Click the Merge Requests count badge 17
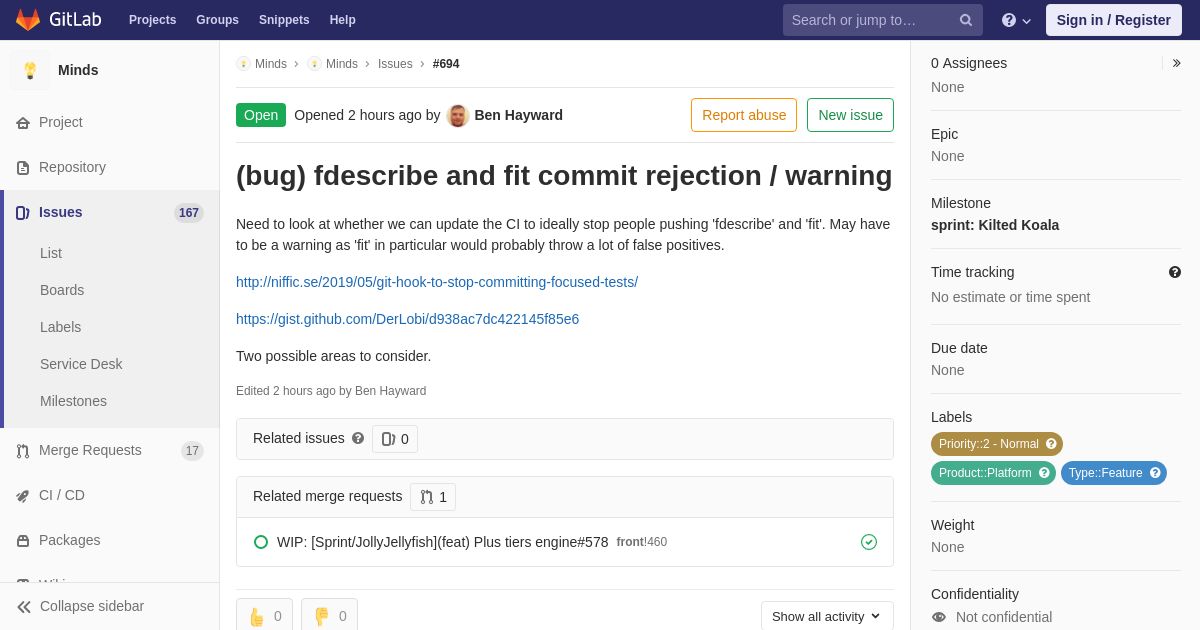The height and width of the screenshot is (630, 1200). point(192,451)
